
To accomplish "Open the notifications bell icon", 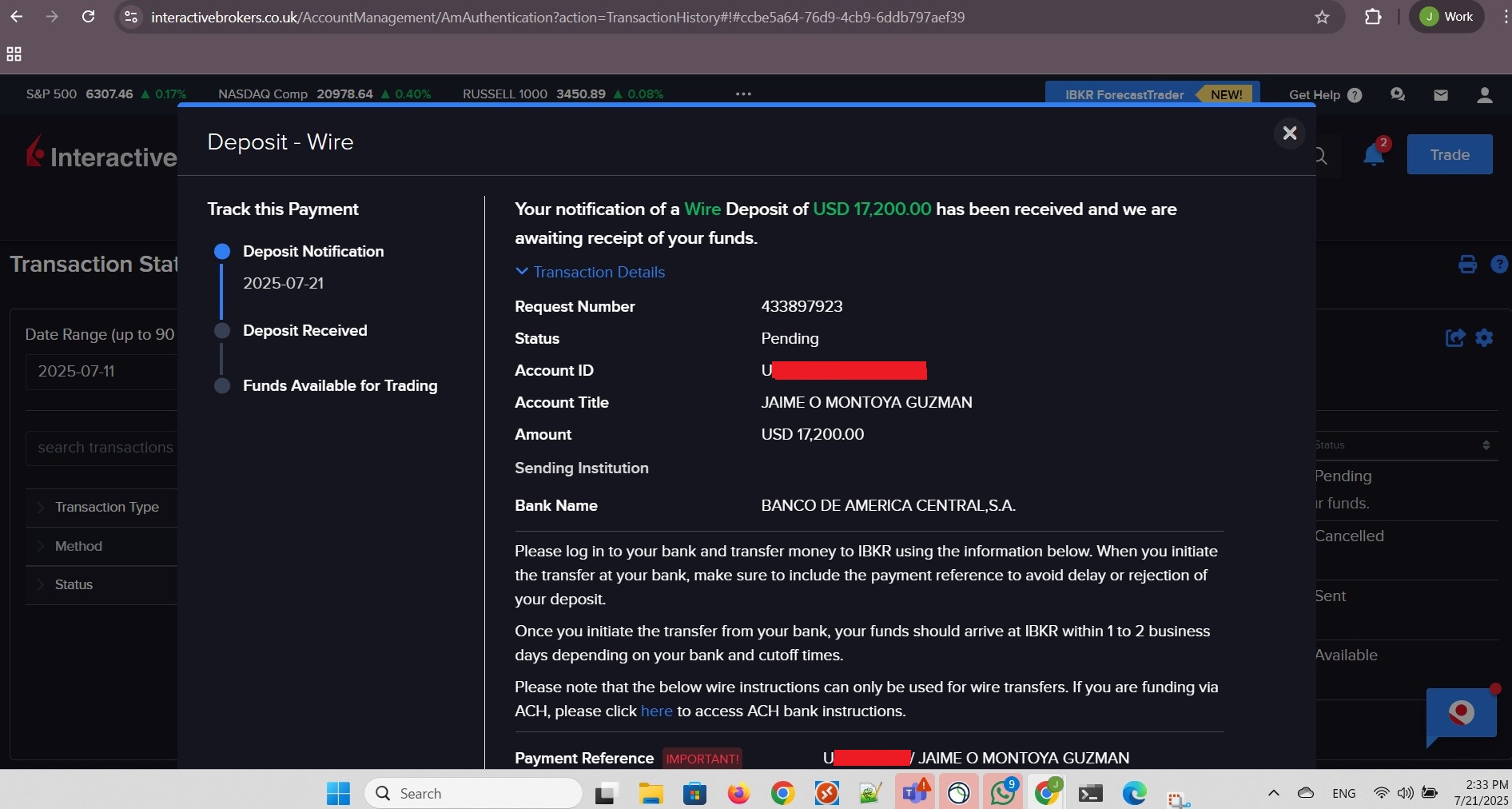I will tap(1374, 154).
